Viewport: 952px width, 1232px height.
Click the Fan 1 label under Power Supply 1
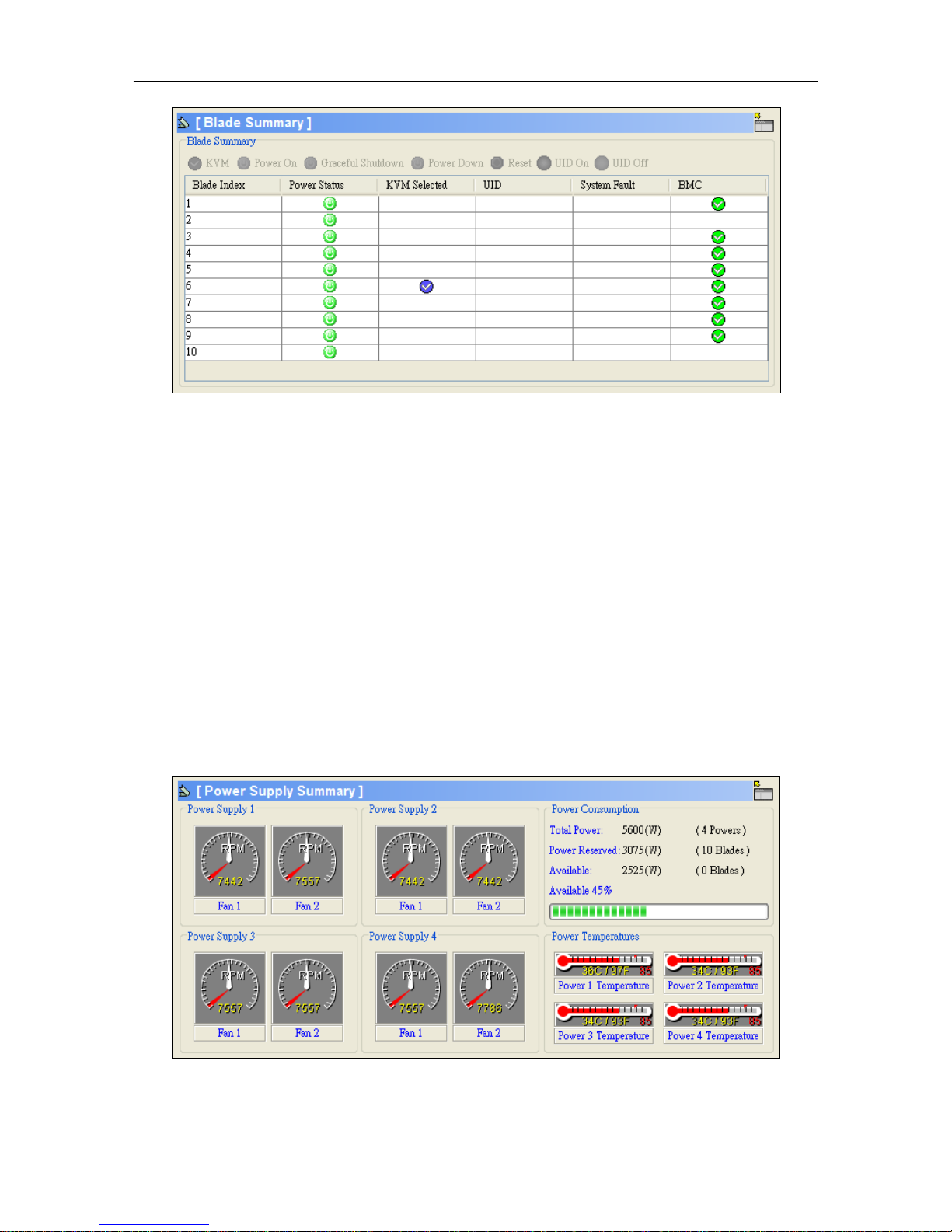click(x=229, y=906)
